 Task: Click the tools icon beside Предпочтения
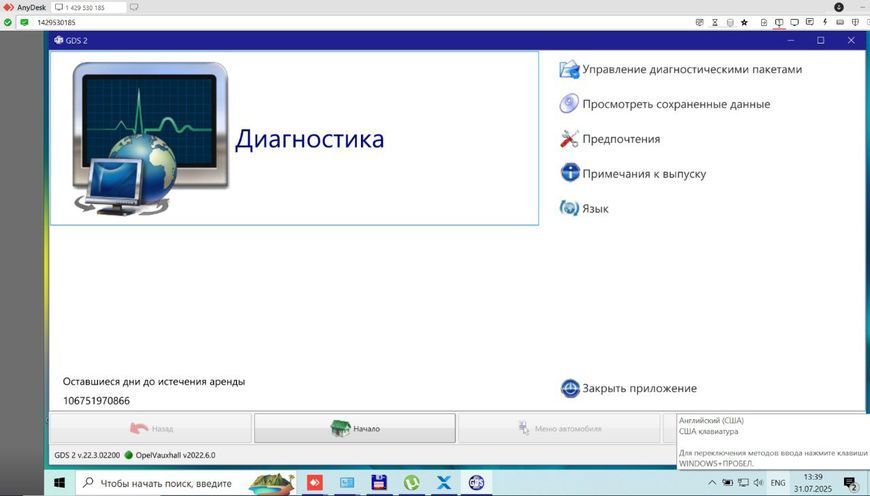569,139
